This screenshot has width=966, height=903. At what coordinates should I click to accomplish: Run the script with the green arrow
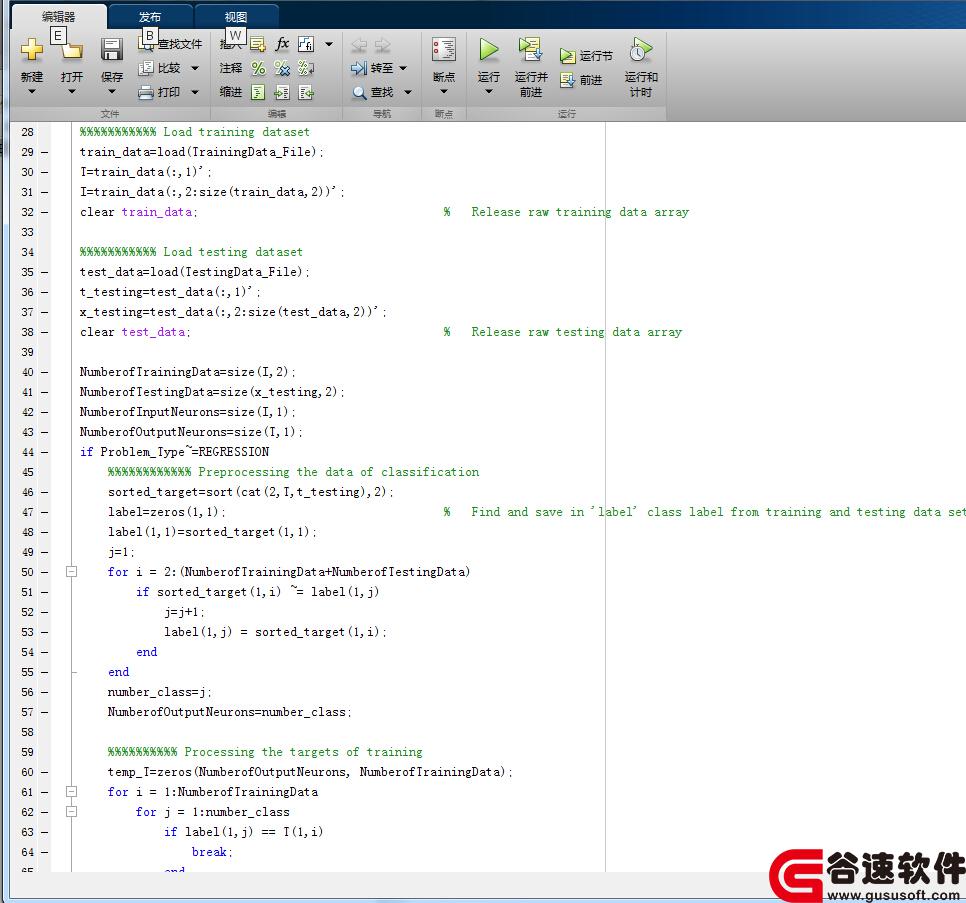[489, 49]
